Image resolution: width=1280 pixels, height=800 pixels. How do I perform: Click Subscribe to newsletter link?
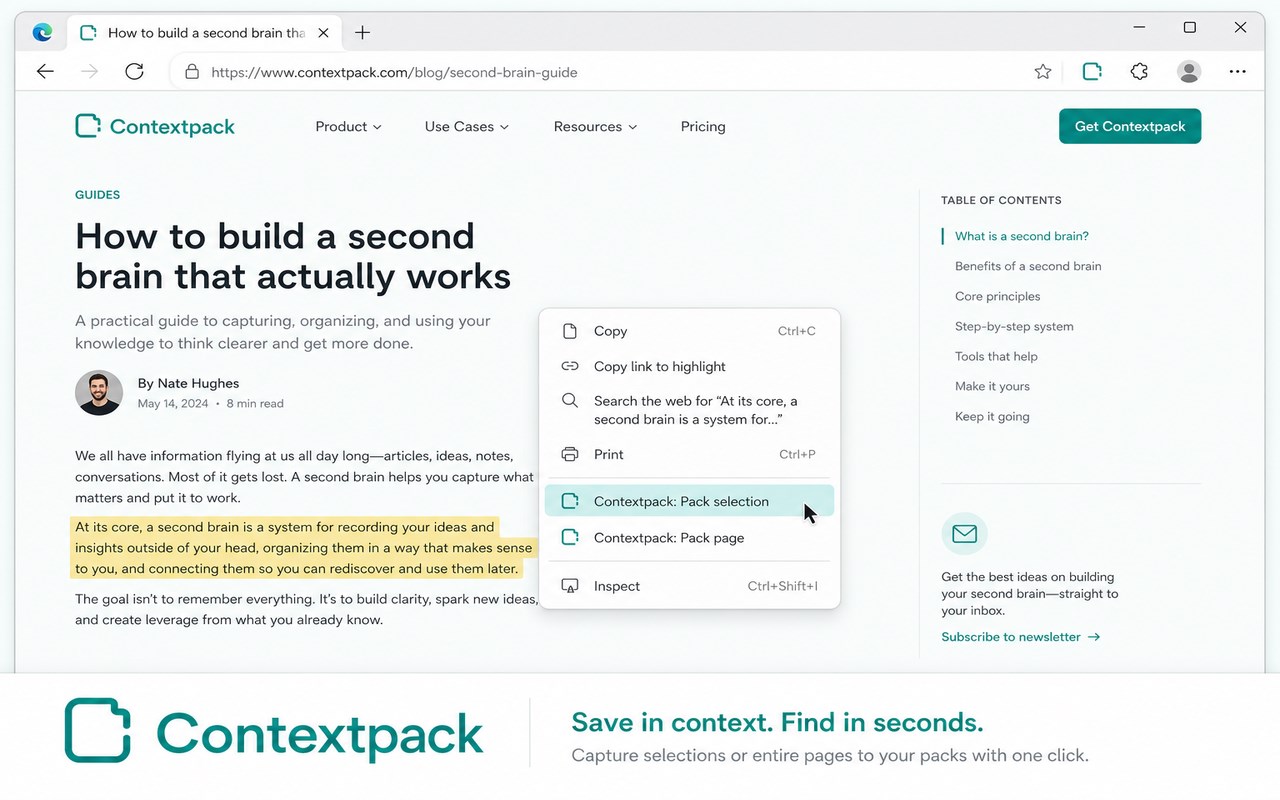[1021, 637]
